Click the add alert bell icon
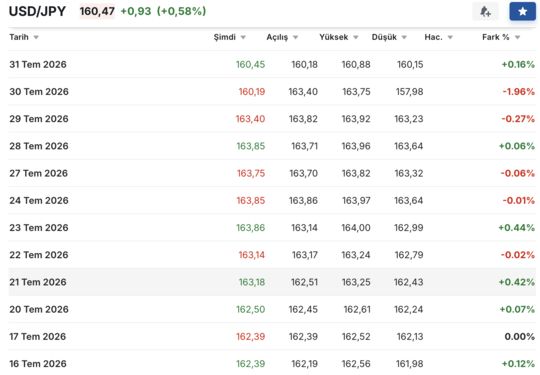Screen dimensions: 540x375 (x=485, y=11)
